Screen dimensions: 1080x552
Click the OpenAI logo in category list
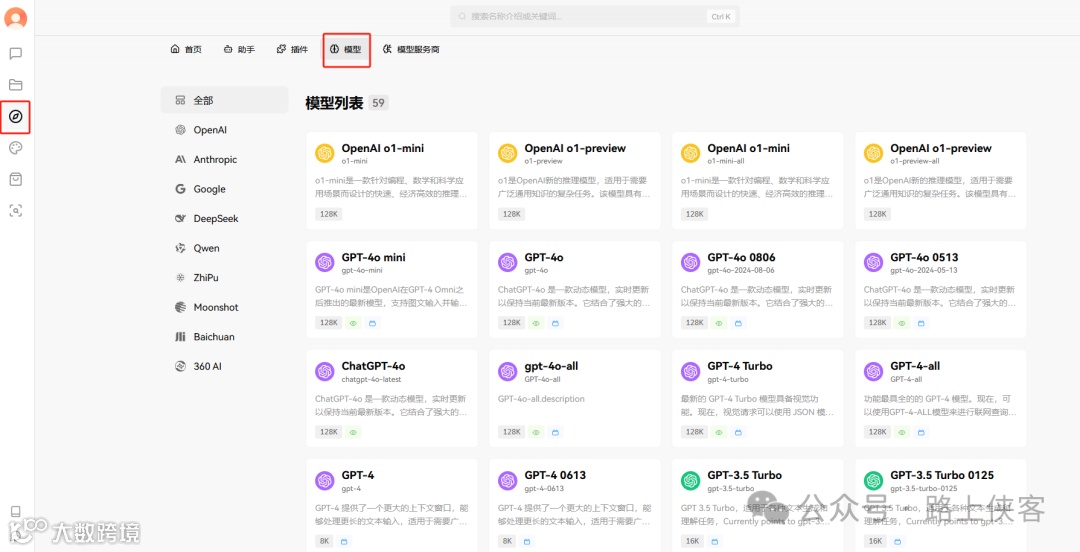[x=180, y=130]
